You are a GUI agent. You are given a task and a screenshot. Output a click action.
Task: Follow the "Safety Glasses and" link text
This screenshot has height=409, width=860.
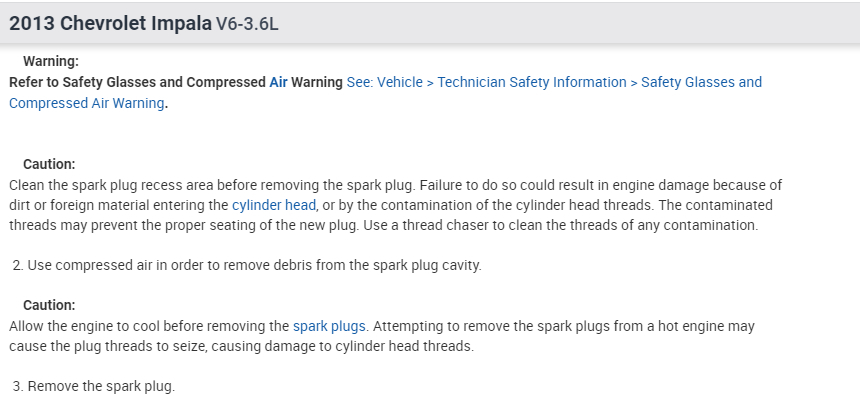[x=701, y=82]
